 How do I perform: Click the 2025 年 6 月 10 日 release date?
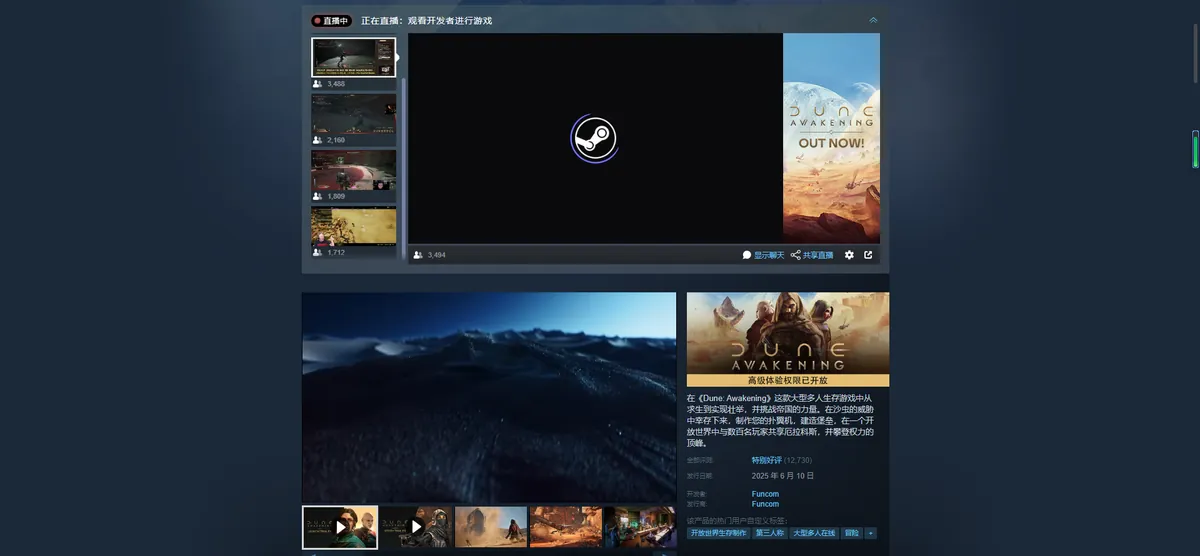point(783,475)
